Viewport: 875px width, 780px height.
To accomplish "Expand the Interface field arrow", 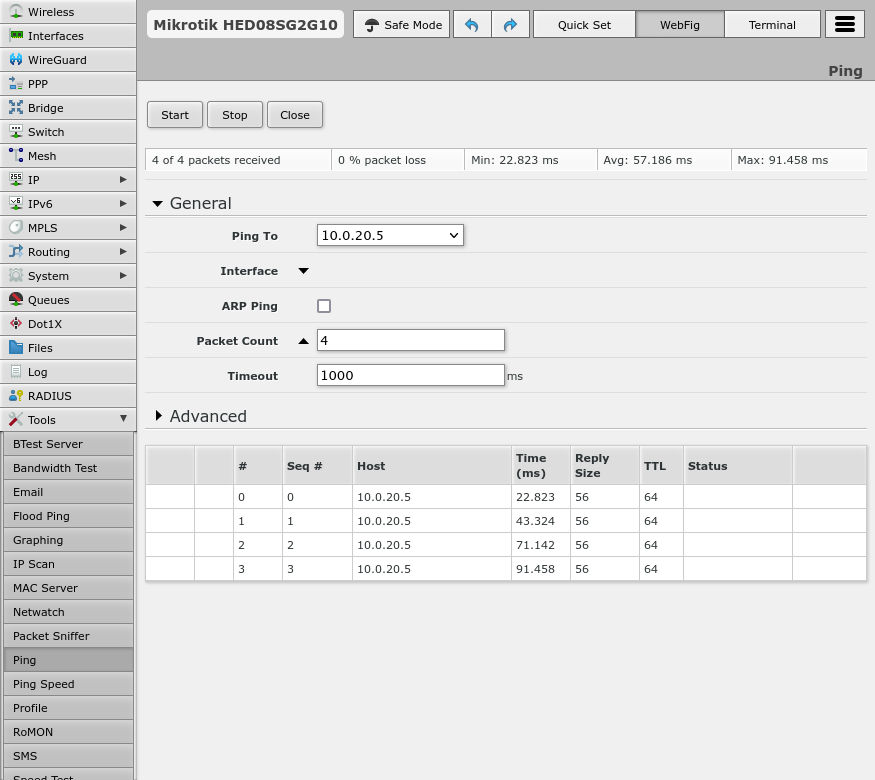I will coord(304,271).
